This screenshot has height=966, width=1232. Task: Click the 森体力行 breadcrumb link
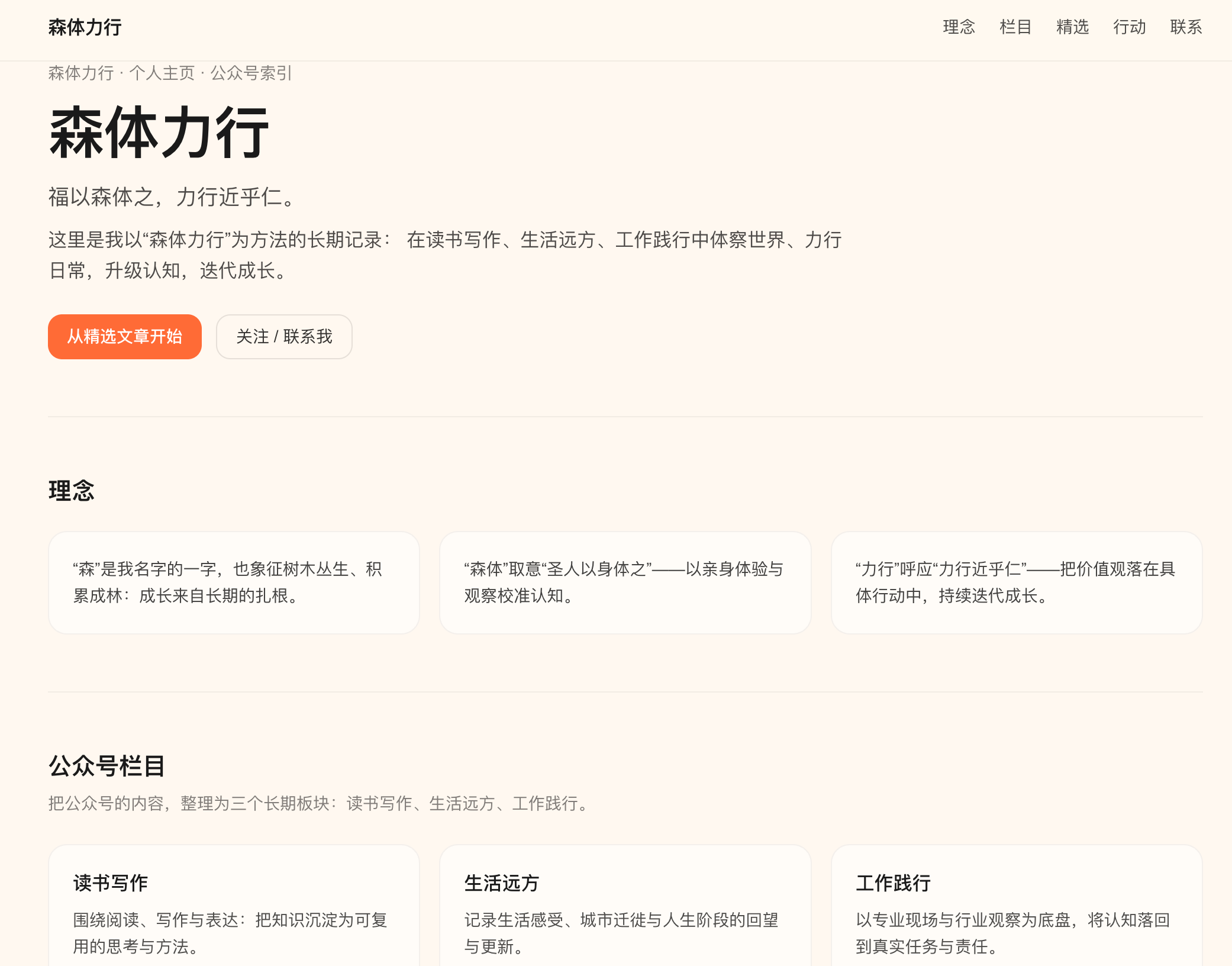tap(81, 73)
